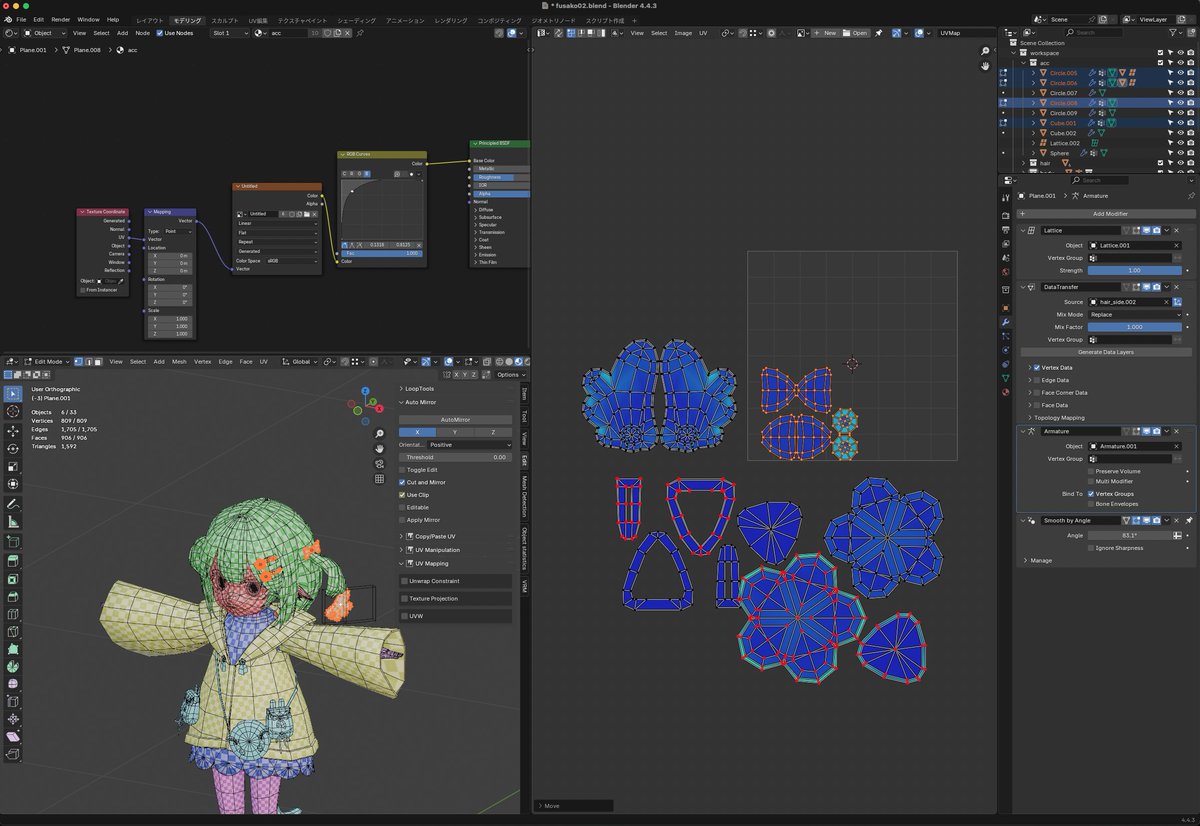
Task: Open the Mesh menu in 3D viewport
Action: coord(179,362)
